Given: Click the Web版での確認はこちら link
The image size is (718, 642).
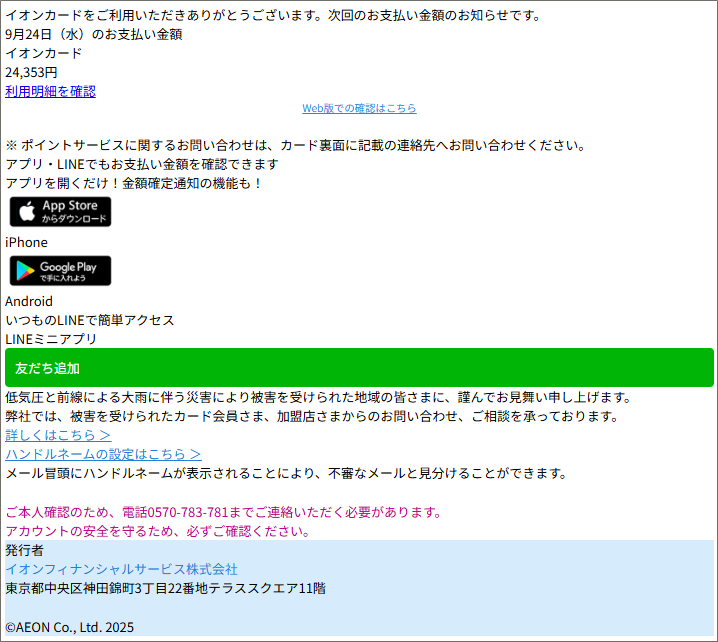Looking at the screenshot, I should 359,109.
